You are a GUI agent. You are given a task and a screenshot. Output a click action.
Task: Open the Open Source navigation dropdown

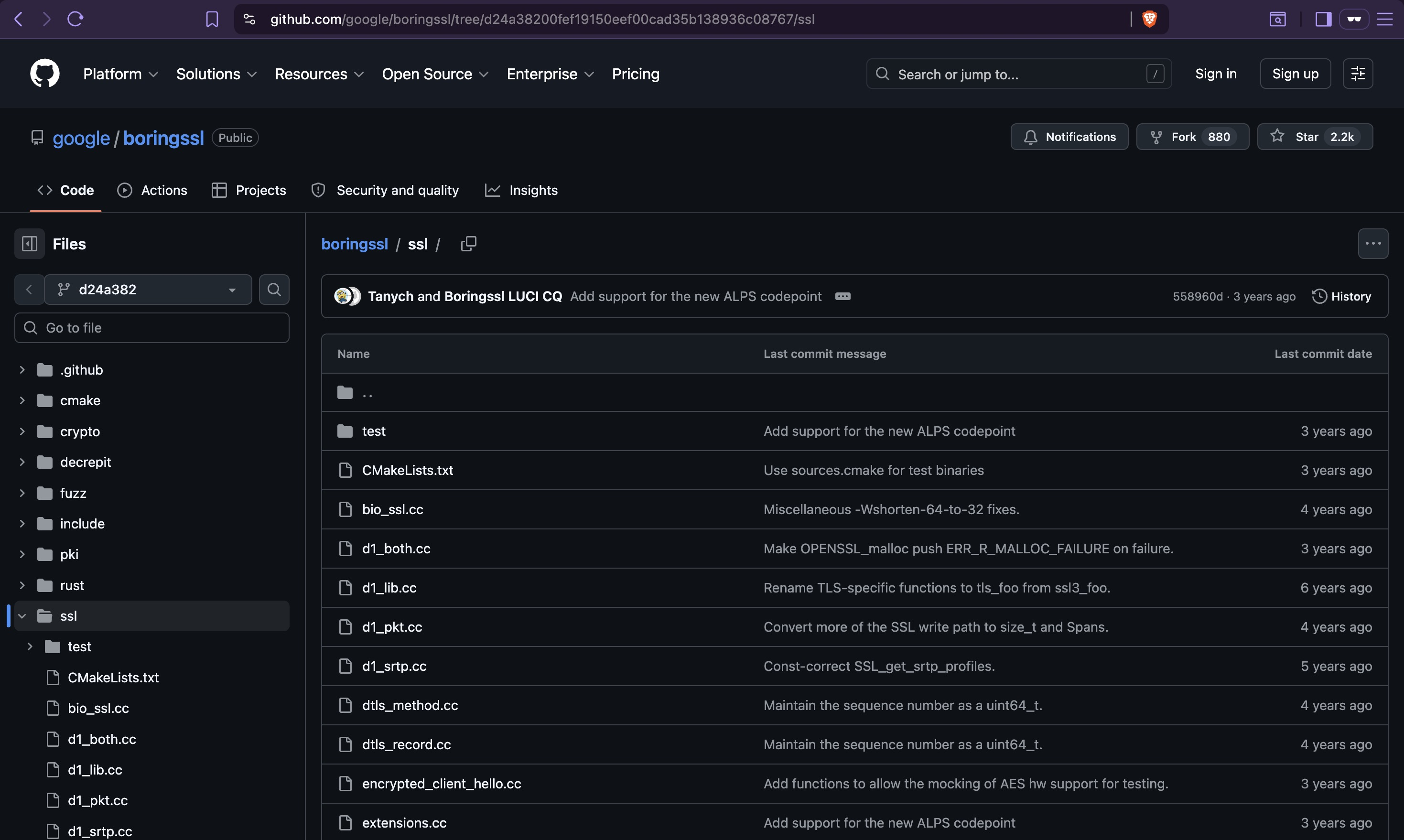pyautogui.click(x=435, y=74)
